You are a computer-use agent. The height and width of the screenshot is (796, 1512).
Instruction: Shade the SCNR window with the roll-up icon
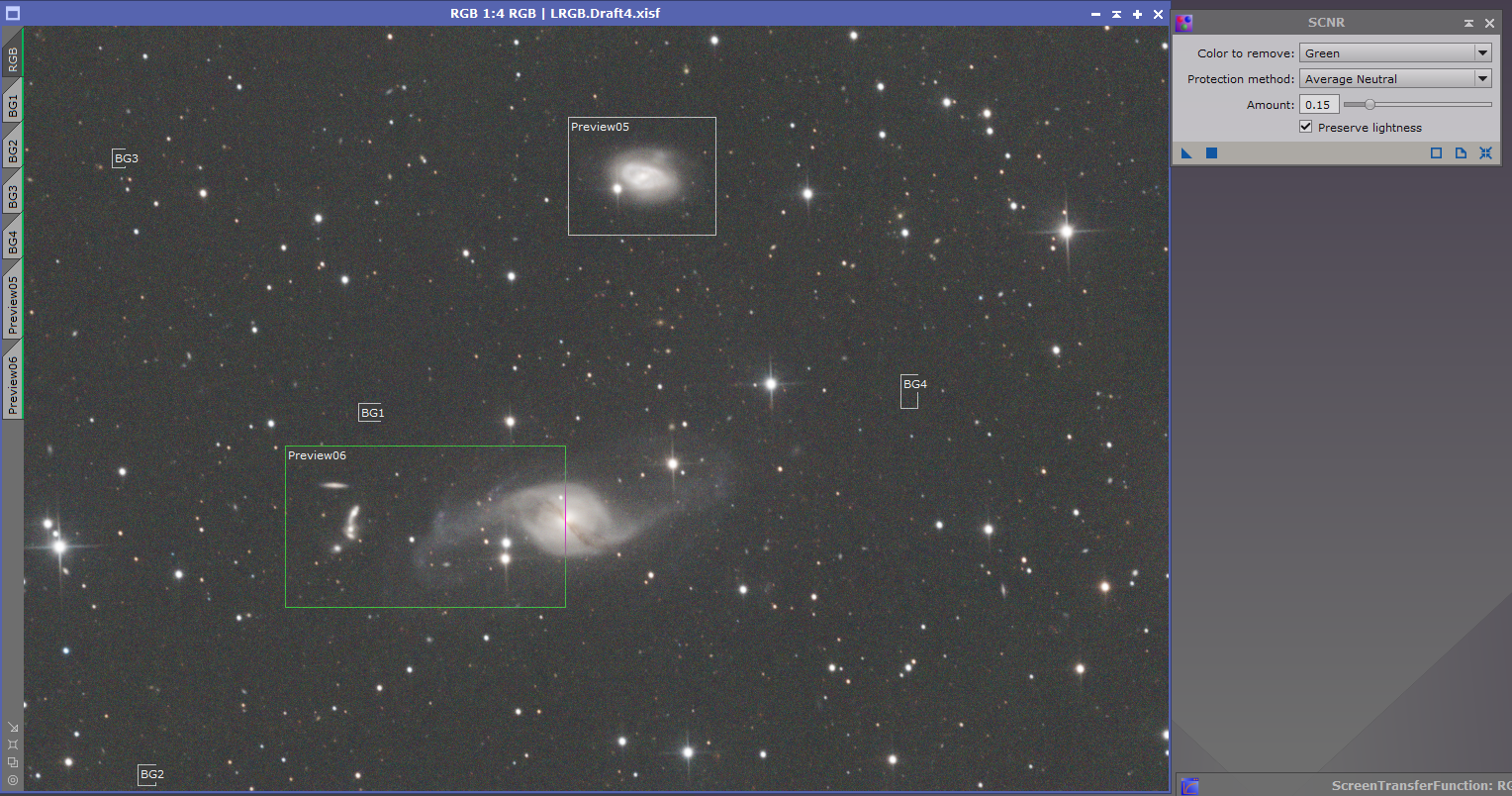(1468, 23)
